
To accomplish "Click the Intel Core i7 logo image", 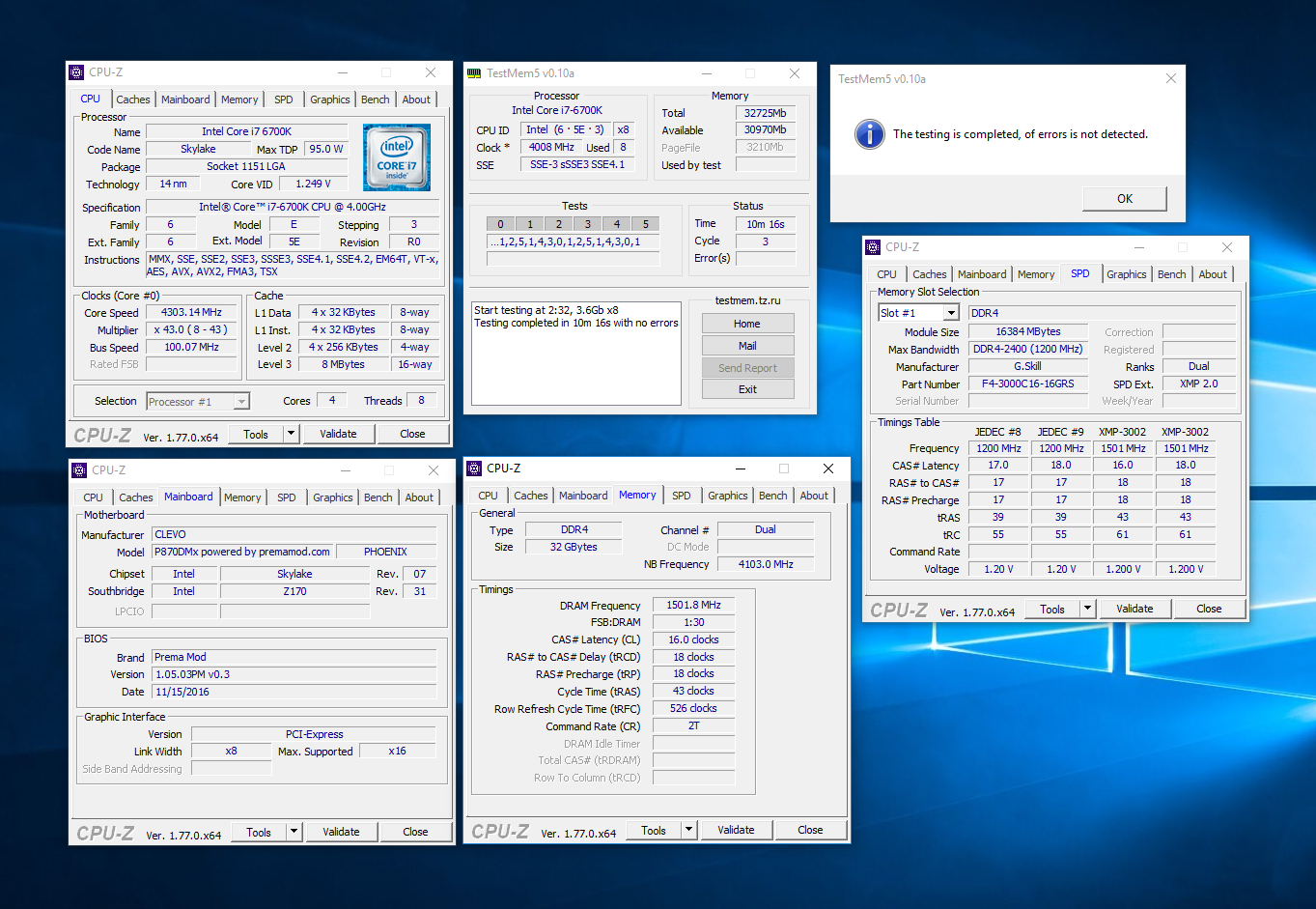I will [397, 157].
